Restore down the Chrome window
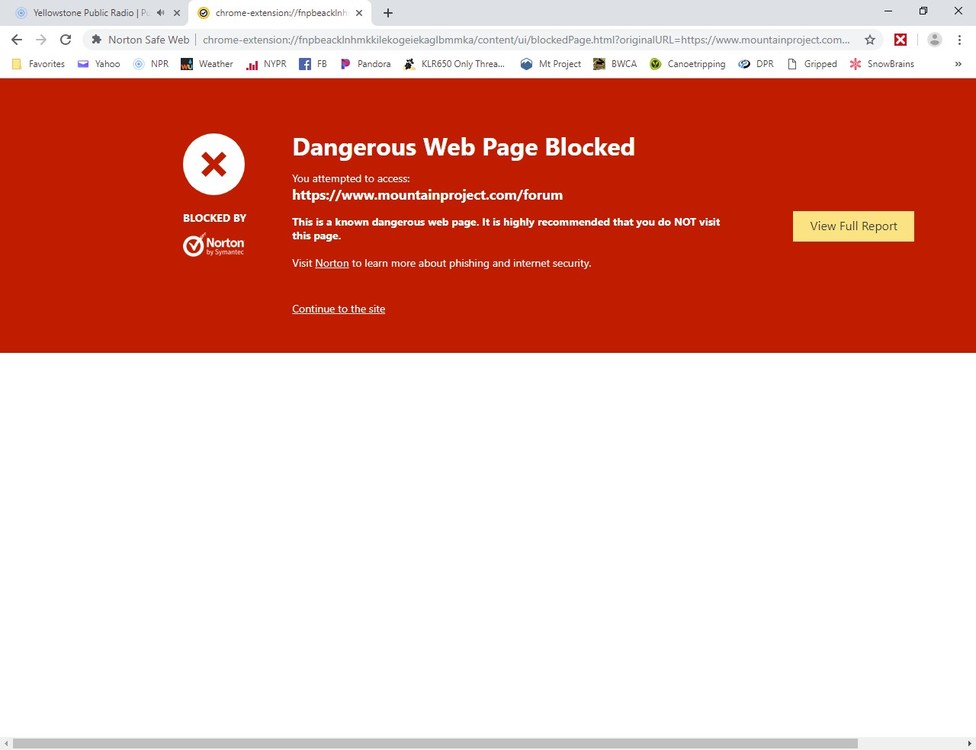 pos(923,11)
